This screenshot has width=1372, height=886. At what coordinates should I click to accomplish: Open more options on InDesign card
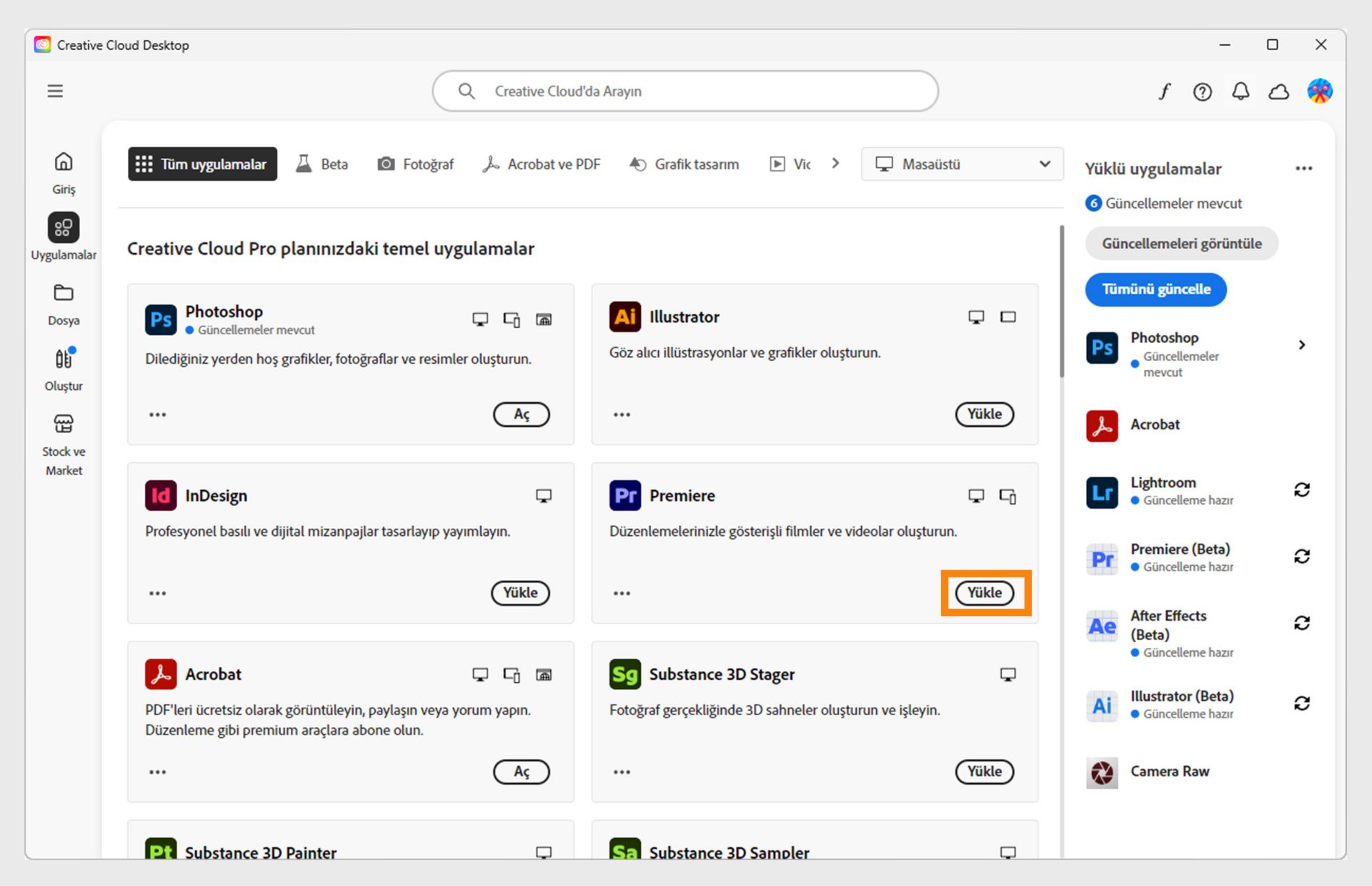click(157, 593)
